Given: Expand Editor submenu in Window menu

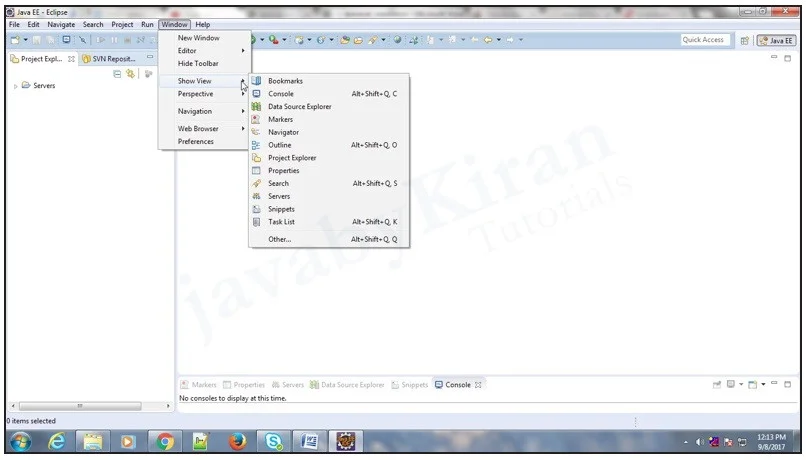Looking at the screenshot, I should point(205,51).
